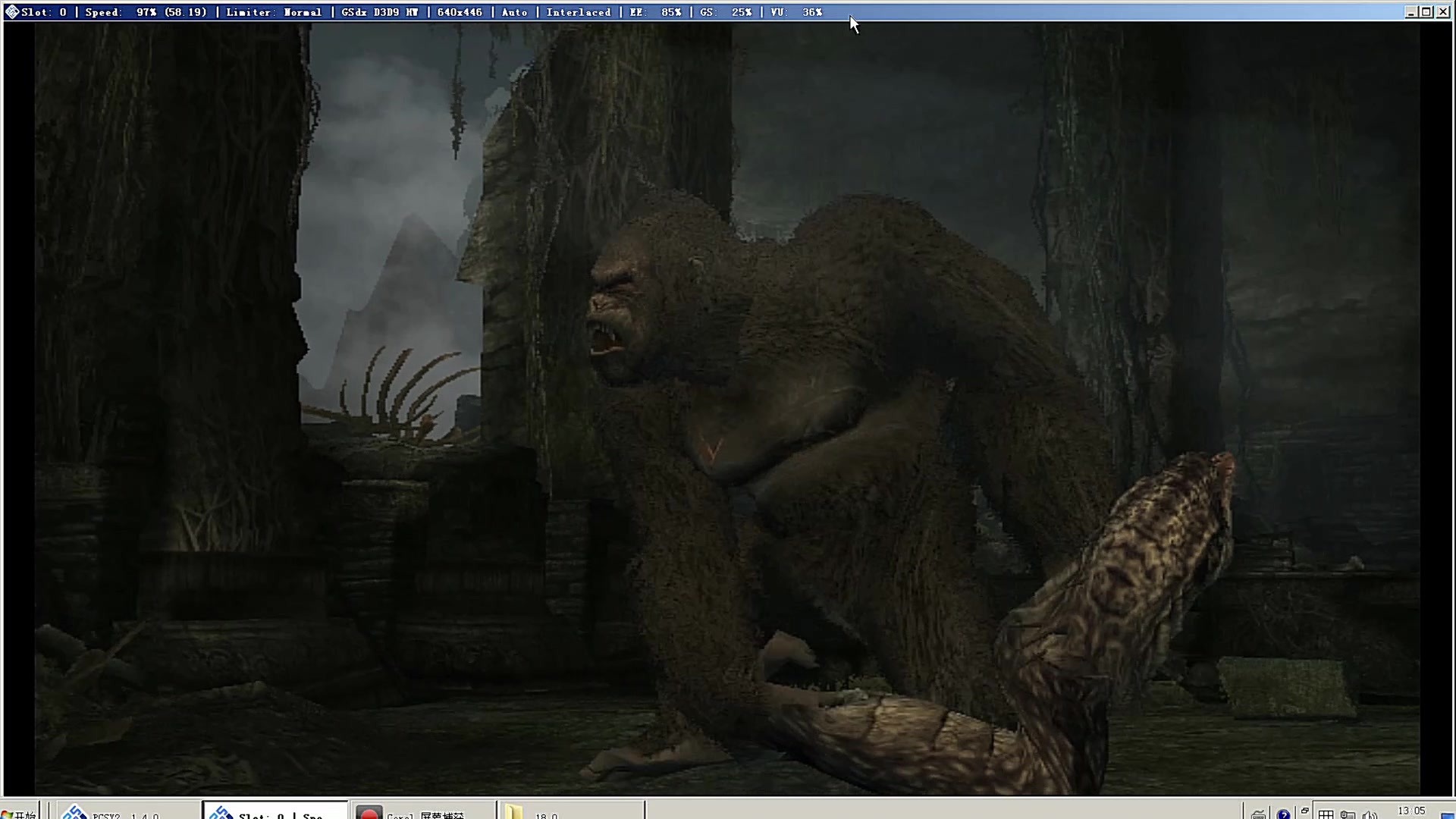Click the 13:05 clock in the tray

tap(1411, 811)
